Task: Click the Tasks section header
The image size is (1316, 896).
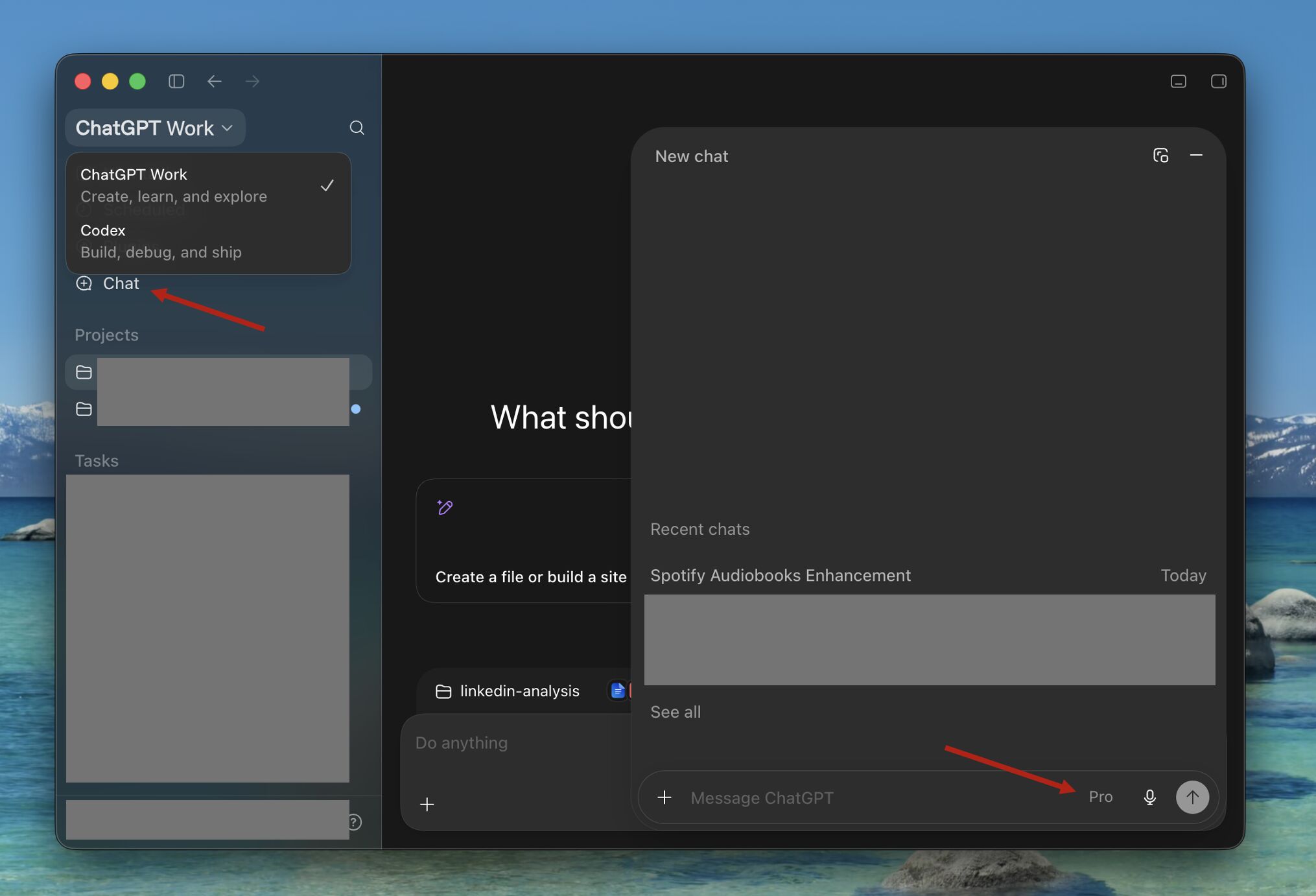Action: click(97, 461)
